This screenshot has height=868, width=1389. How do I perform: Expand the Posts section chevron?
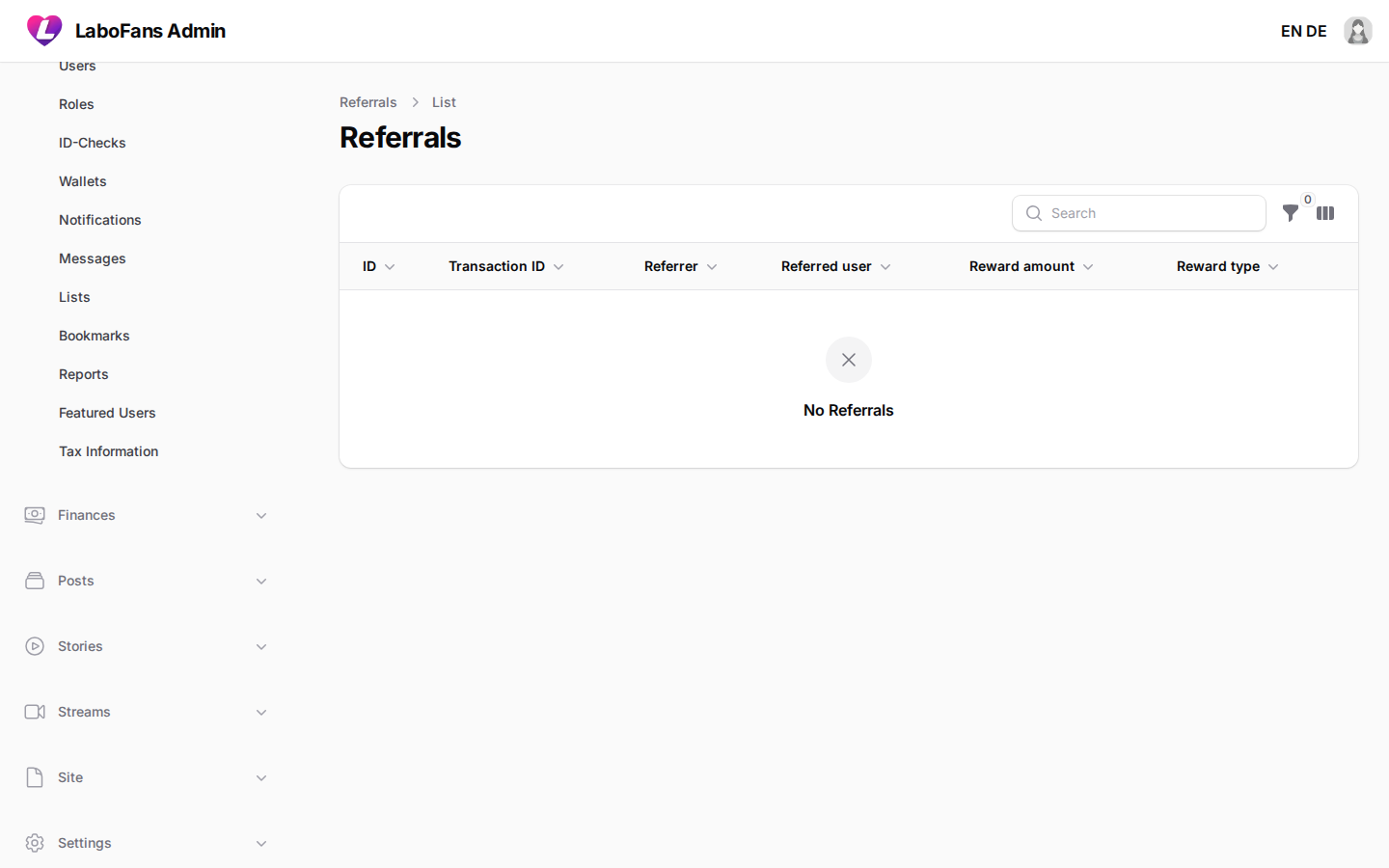(261, 582)
